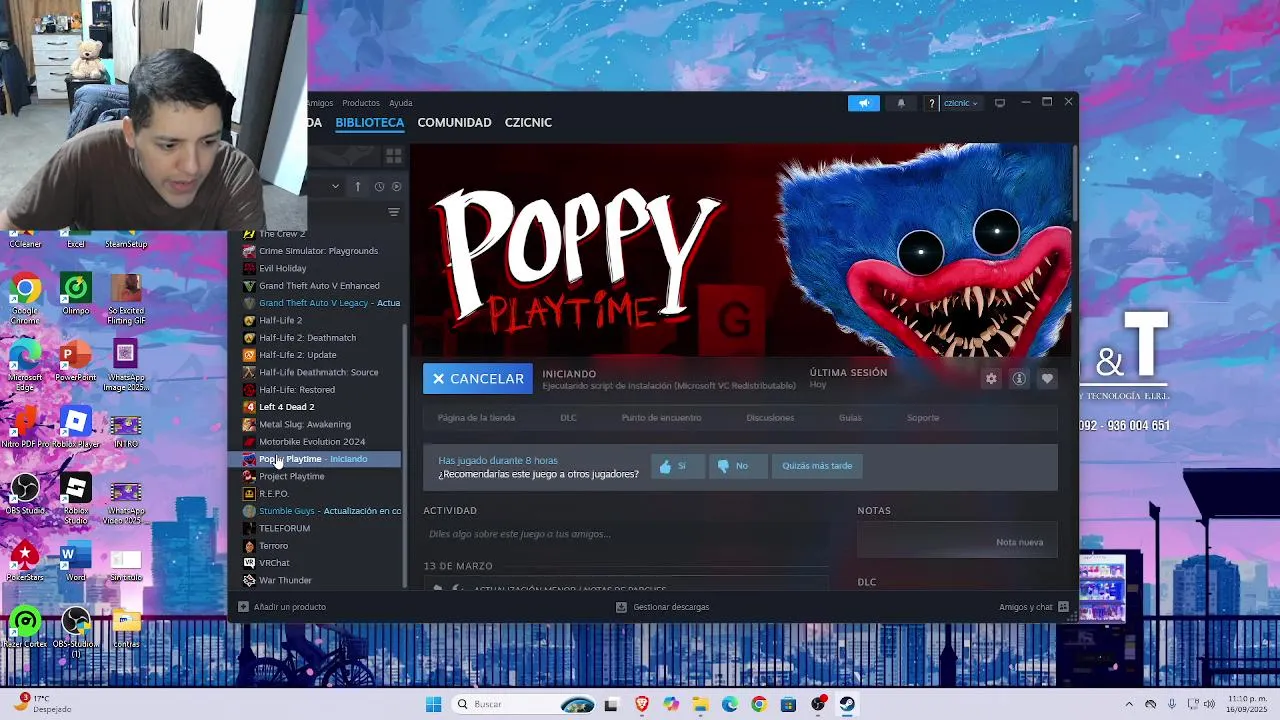Click the Gestionar descargas download icon
This screenshot has width=1280, height=720.
pos(621,607)
